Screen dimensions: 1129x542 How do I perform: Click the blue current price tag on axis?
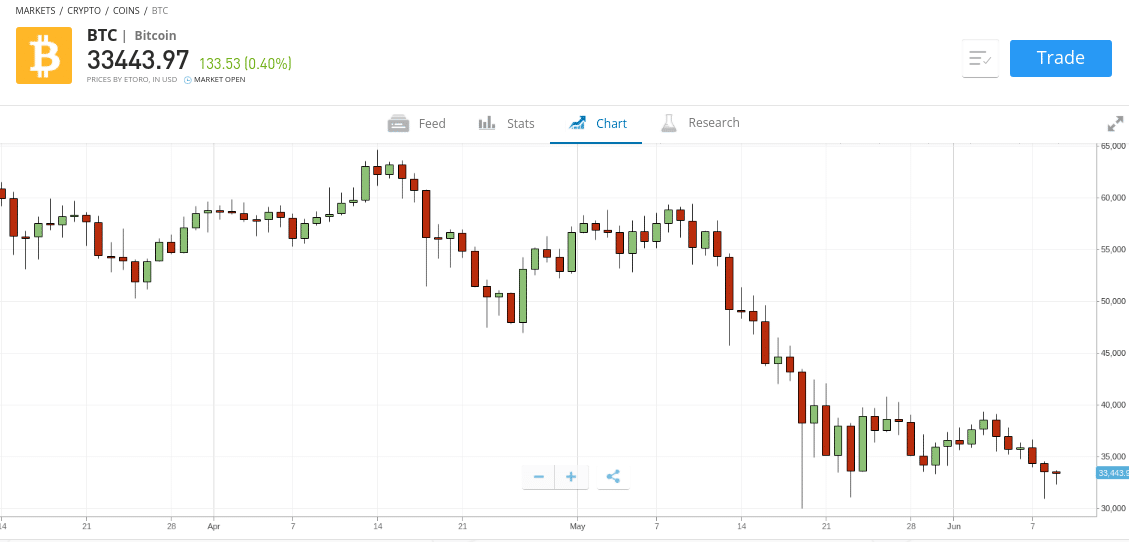[x=1112, y=473]
